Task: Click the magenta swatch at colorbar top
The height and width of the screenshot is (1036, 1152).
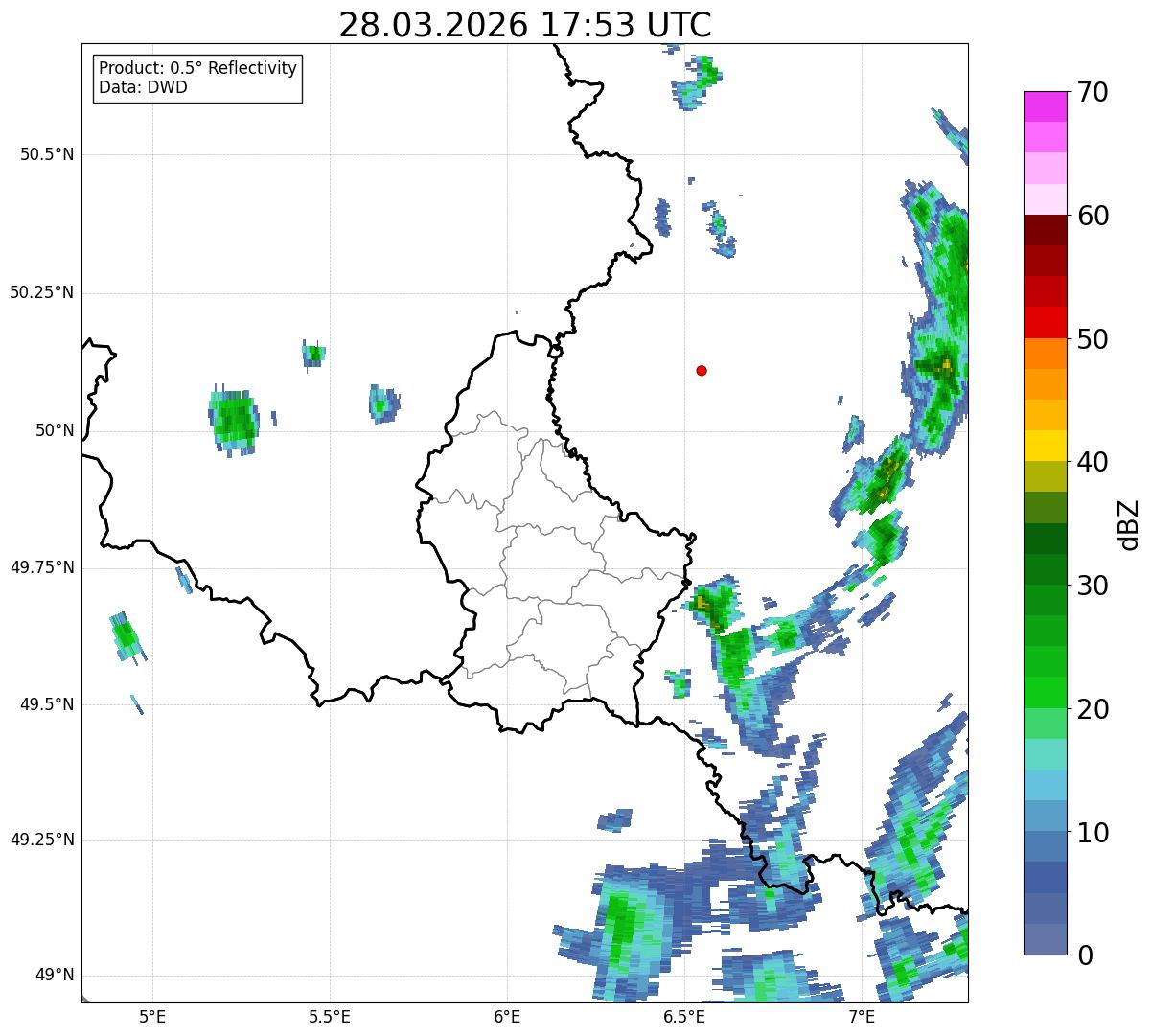Action: click(x=1045, y=106)
